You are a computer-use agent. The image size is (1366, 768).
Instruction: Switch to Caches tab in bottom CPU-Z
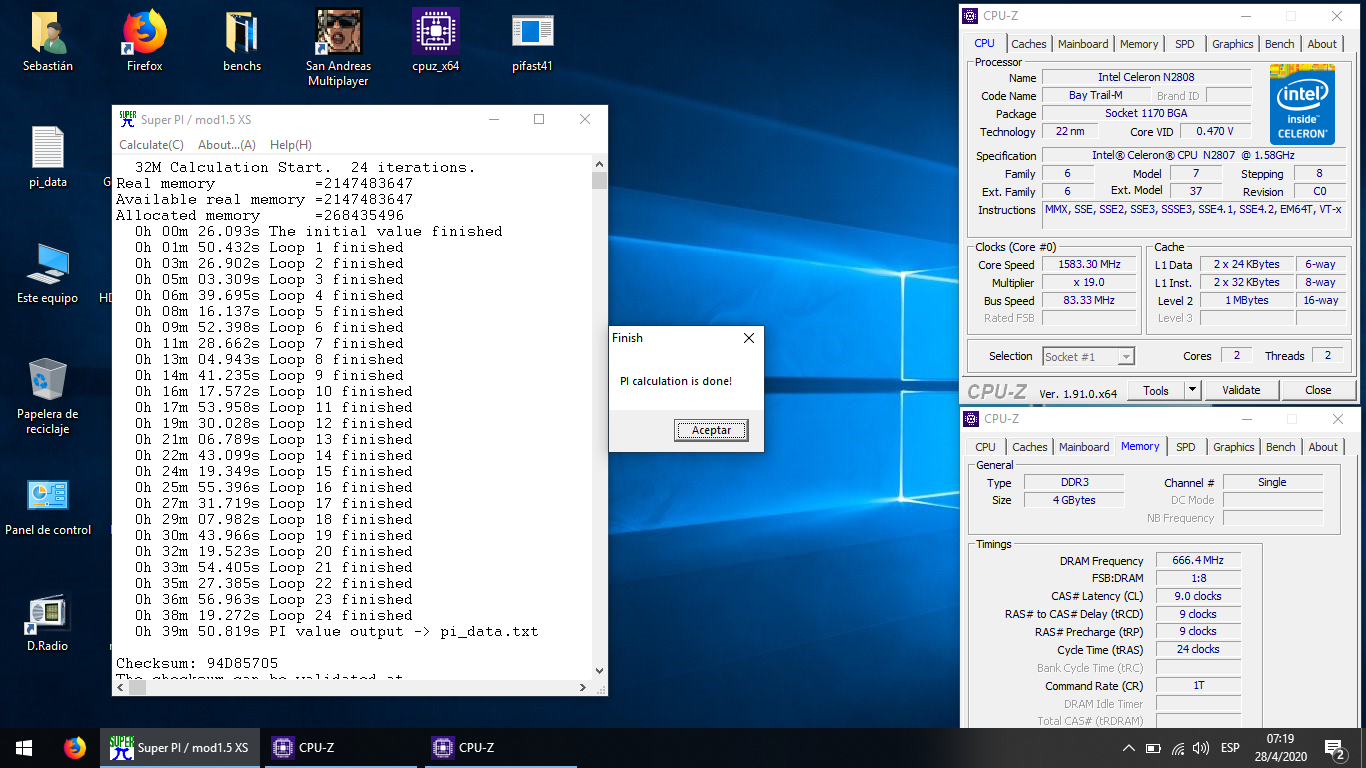click(1030, 447)
